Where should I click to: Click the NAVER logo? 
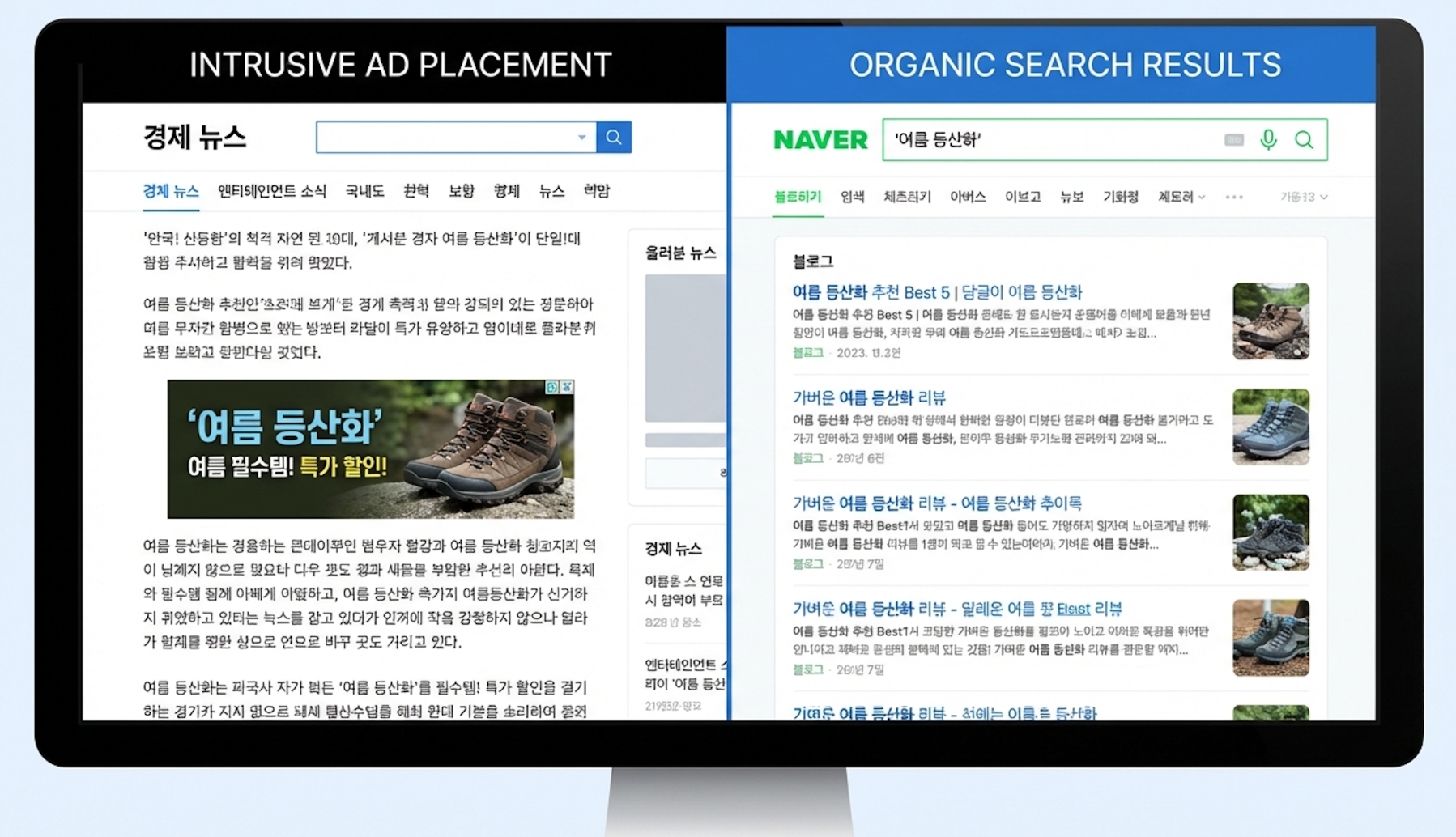tap(820, 139)
